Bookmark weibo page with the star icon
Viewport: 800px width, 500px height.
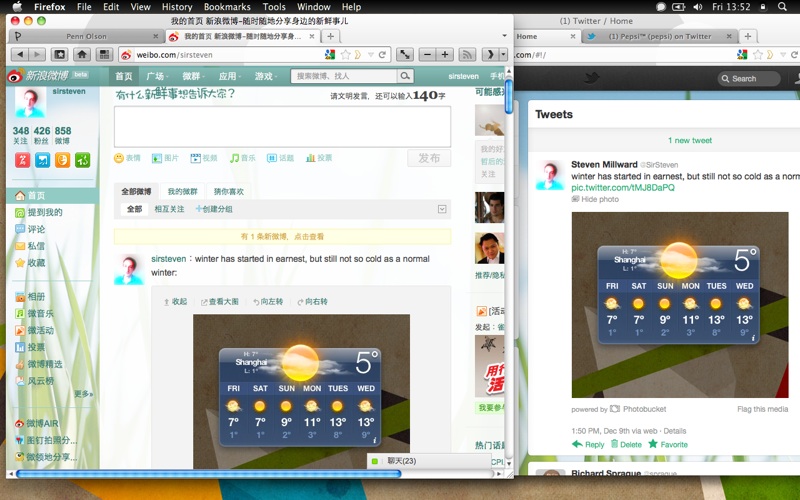[345, 55]
